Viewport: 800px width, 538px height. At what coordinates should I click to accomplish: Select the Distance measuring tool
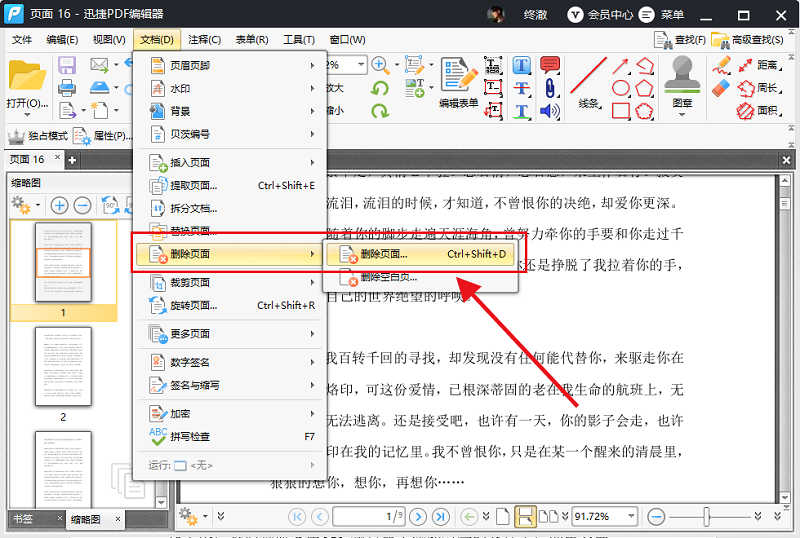760,65
